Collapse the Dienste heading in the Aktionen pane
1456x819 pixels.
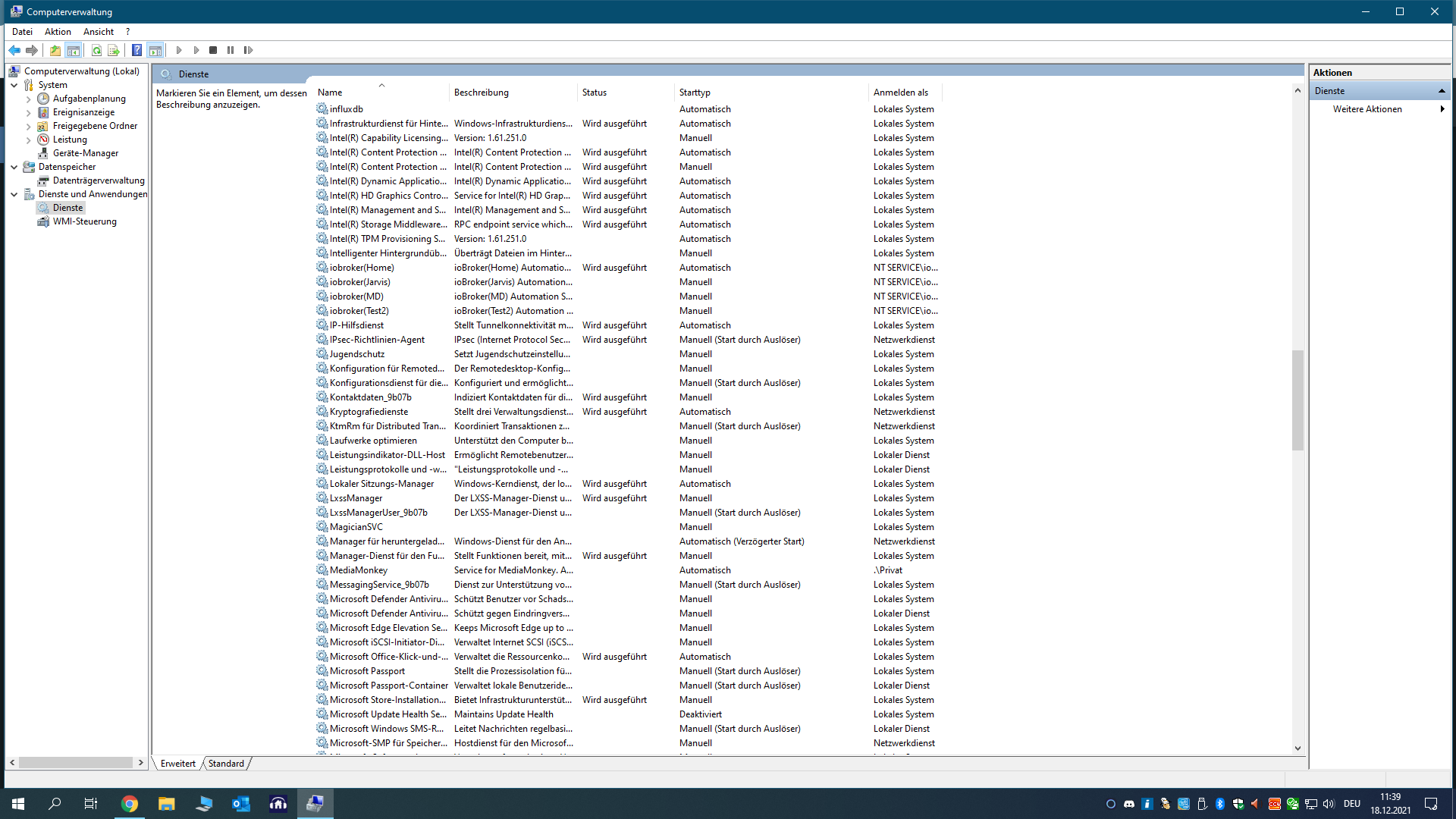click(x=1442, y=90)
